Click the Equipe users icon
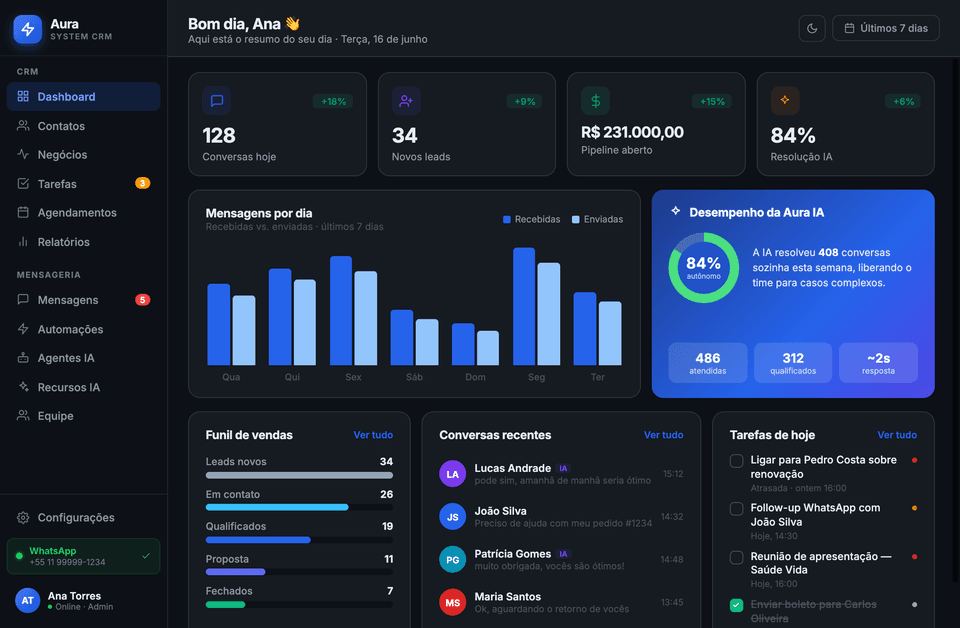 (23, 416)
